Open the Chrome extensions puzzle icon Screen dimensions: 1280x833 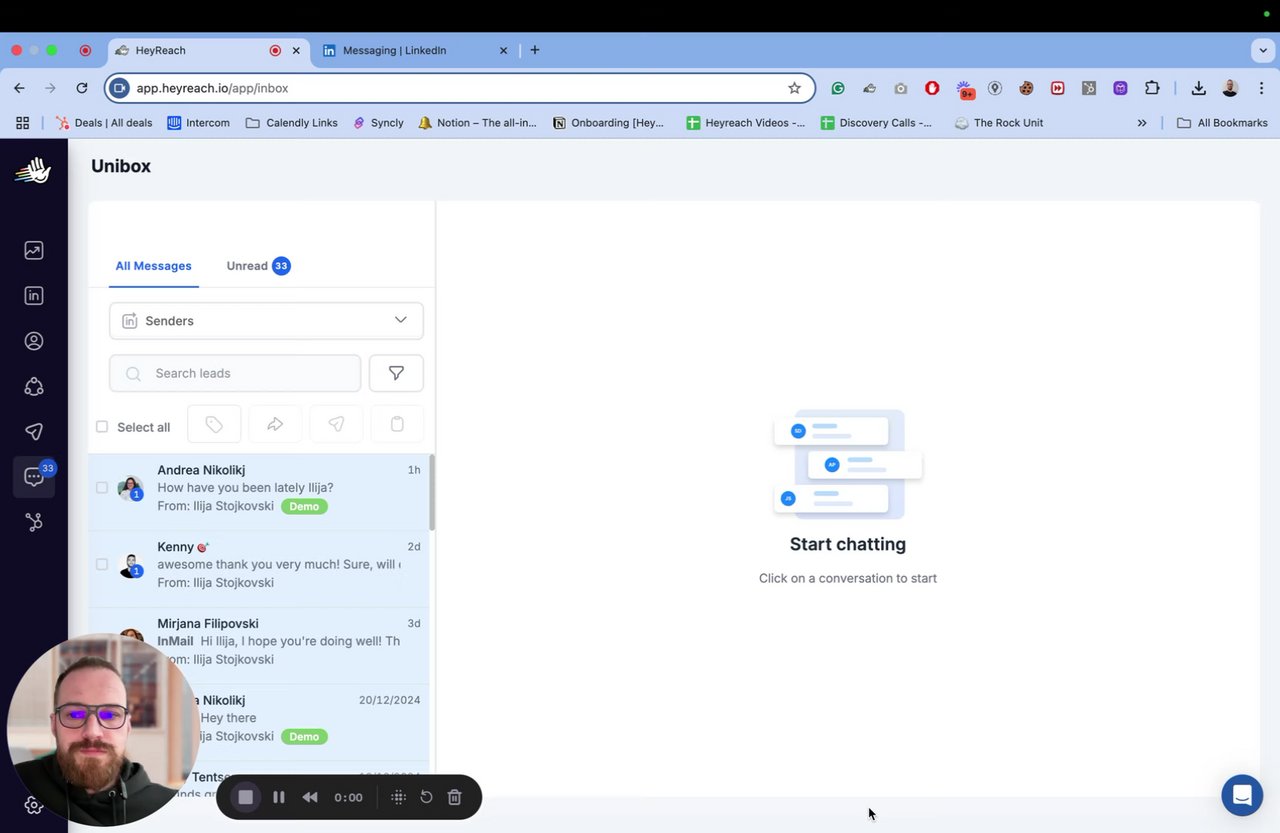[1152, 88]
